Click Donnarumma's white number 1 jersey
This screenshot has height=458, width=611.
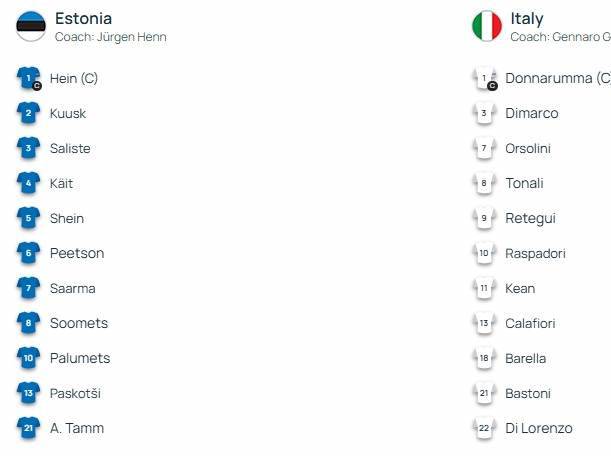(484, 78)
